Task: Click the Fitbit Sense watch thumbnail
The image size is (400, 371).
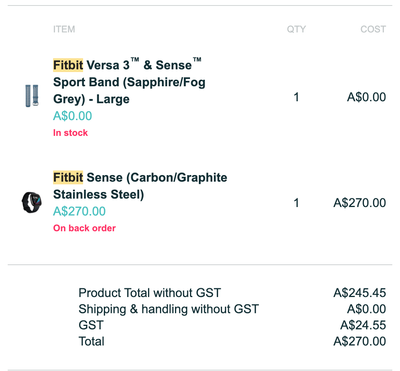Action: click(x=32, y=202)
